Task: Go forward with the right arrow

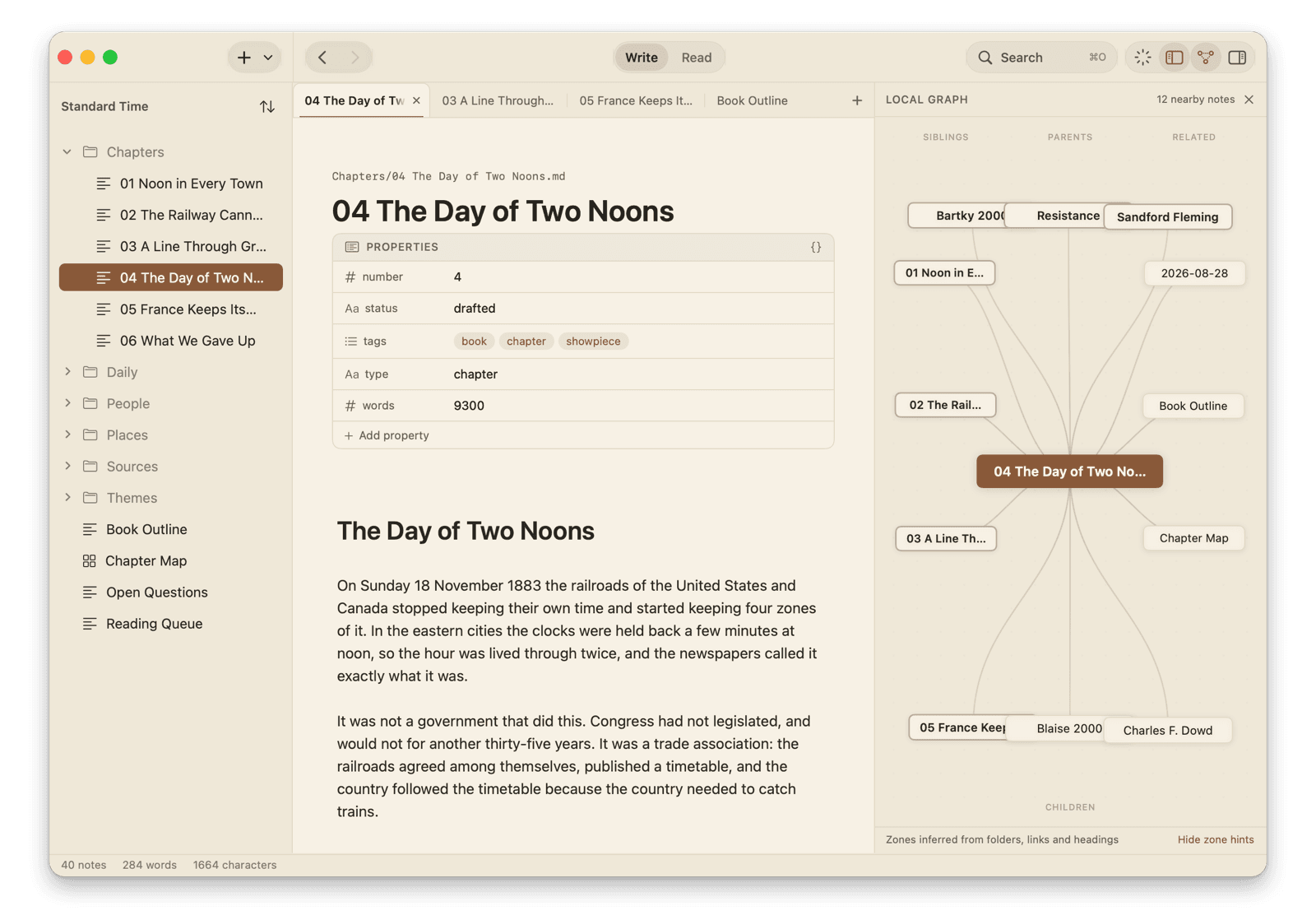Action: [x=354, y=58]
